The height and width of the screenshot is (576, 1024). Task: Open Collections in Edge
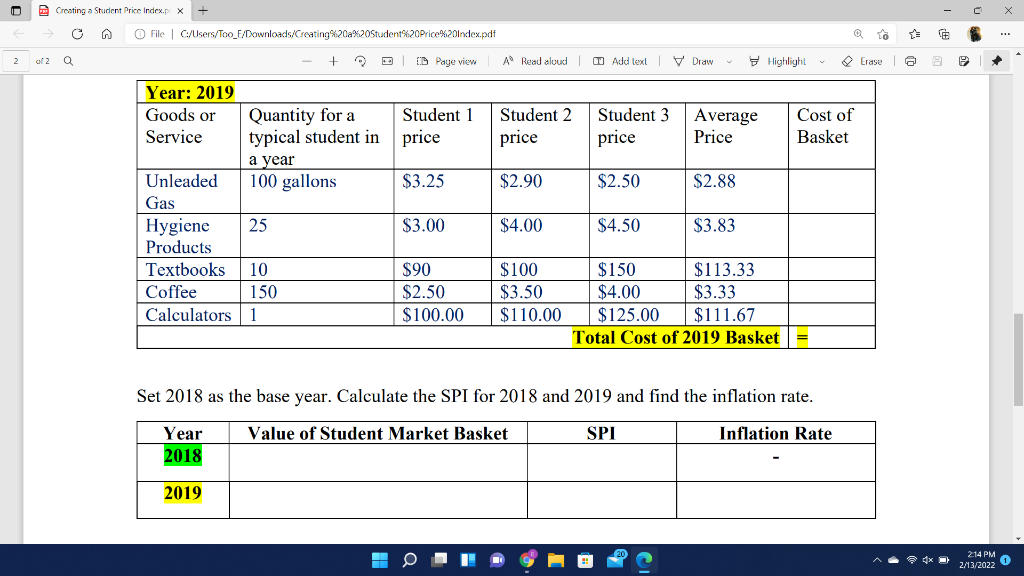click(x=944, y=33)
